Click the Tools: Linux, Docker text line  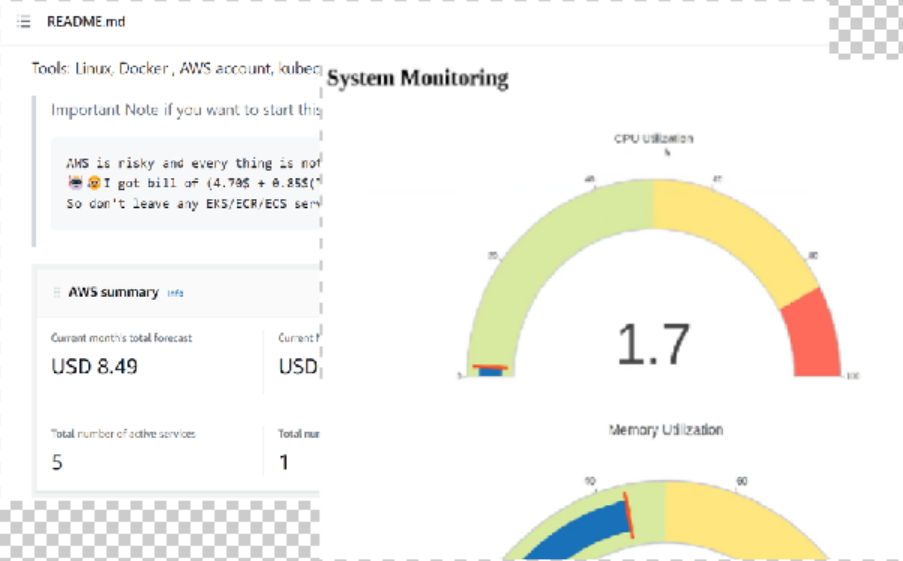(176, 69)
